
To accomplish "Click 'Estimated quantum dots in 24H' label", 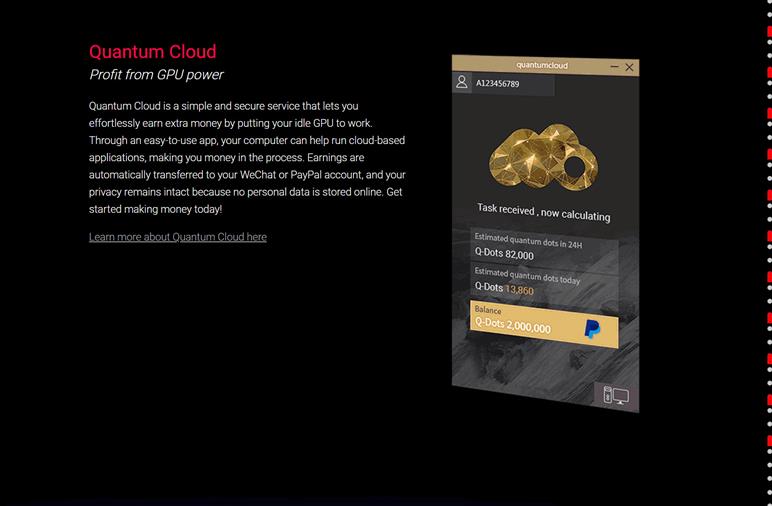I will tap(528, 241).
